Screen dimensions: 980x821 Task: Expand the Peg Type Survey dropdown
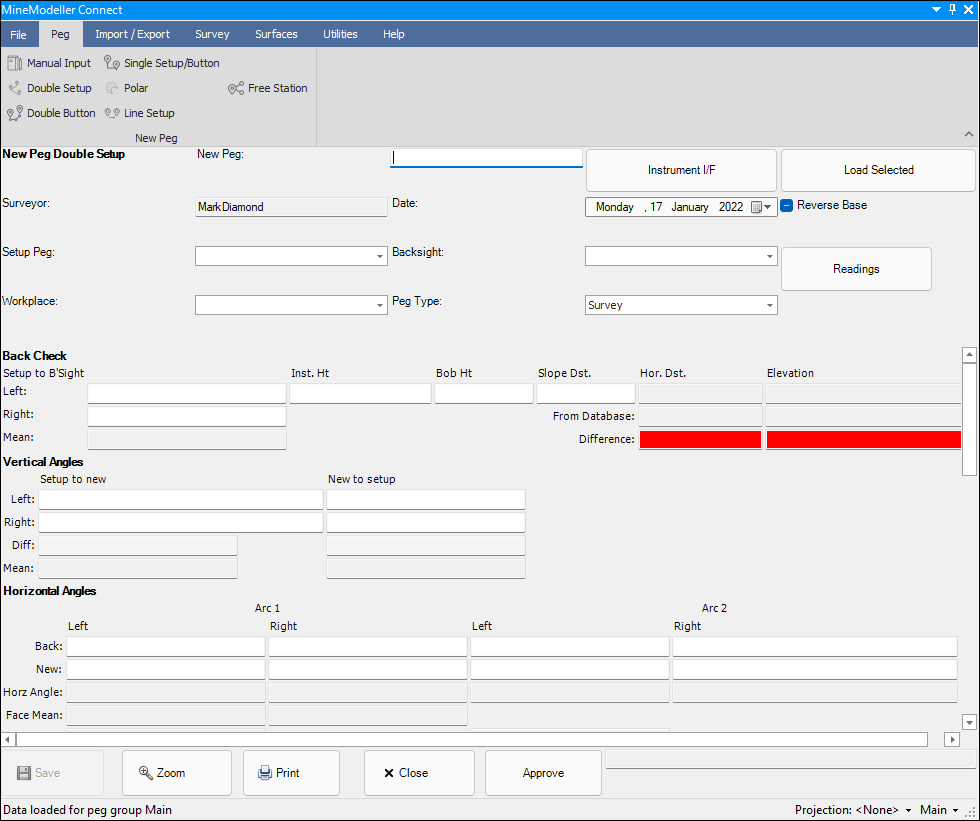(x=769, y=306)
